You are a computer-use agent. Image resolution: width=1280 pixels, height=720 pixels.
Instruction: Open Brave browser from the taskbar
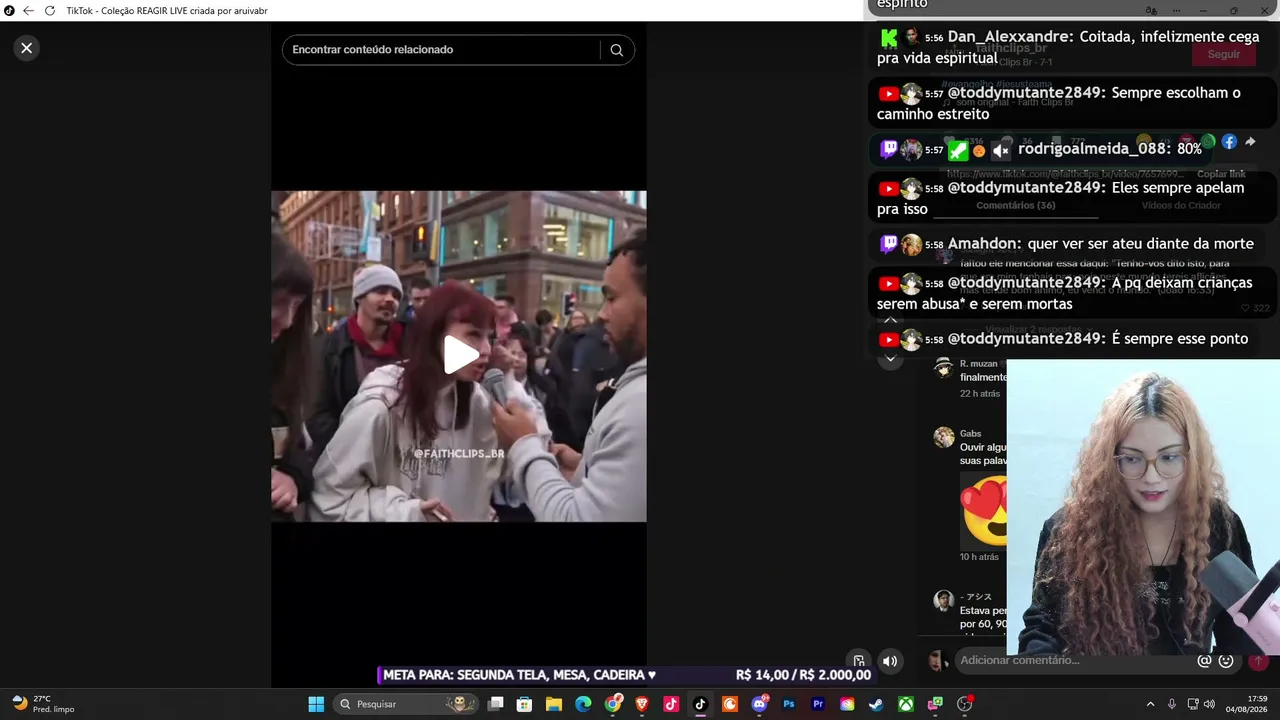tap(642, 704)
